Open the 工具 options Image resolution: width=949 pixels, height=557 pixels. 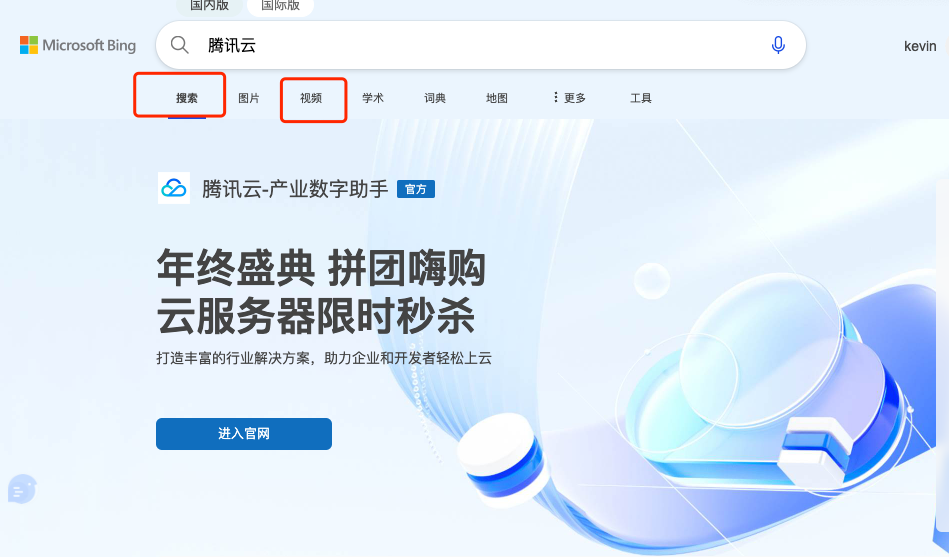(x=641, y=98)
